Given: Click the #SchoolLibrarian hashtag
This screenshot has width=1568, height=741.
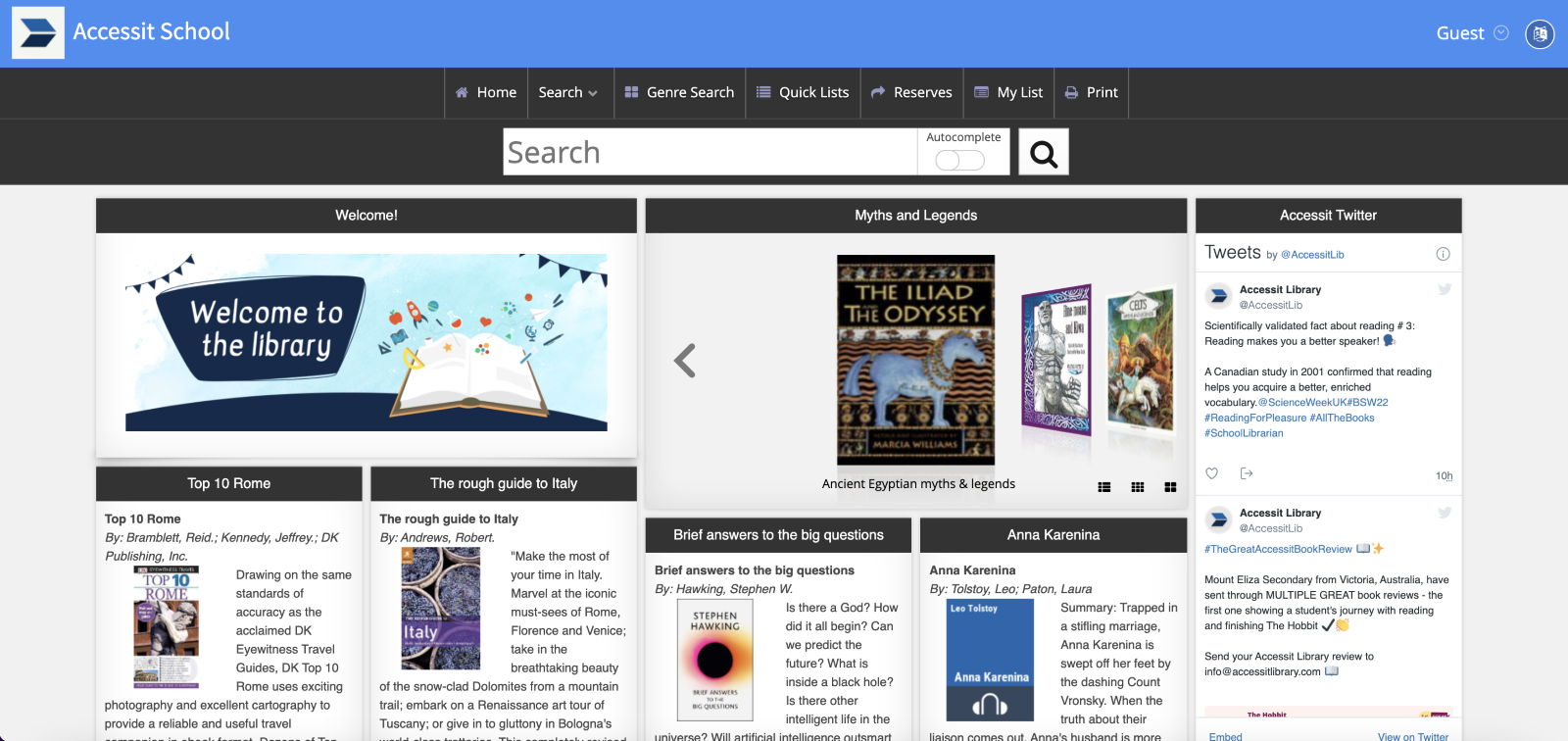Looking at the screenshot, I should tap(1244, 433).
